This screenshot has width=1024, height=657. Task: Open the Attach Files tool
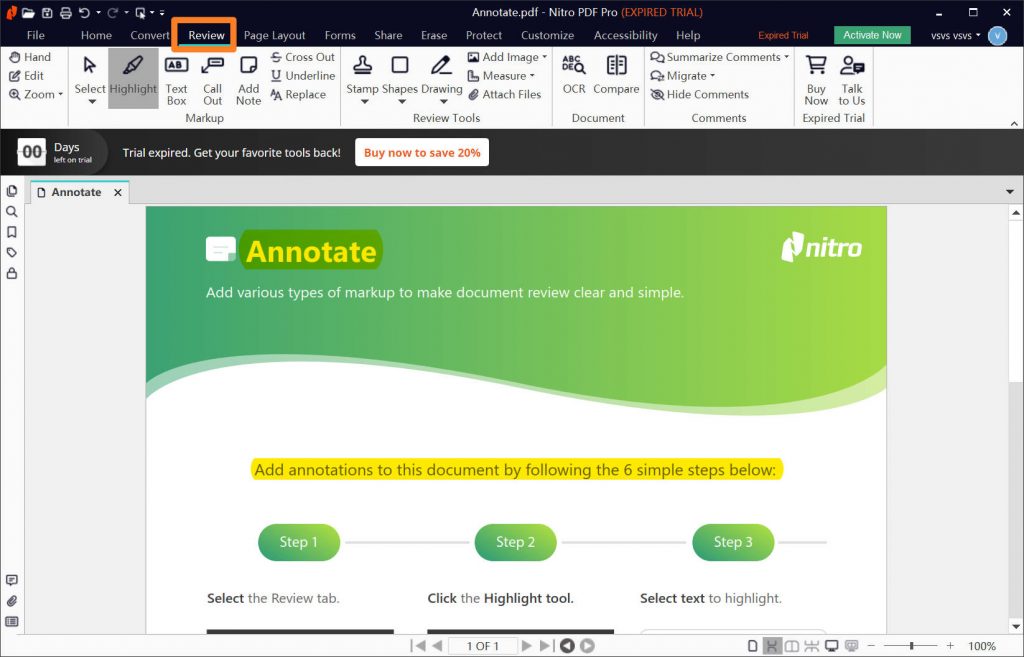(x=510, y=94)
